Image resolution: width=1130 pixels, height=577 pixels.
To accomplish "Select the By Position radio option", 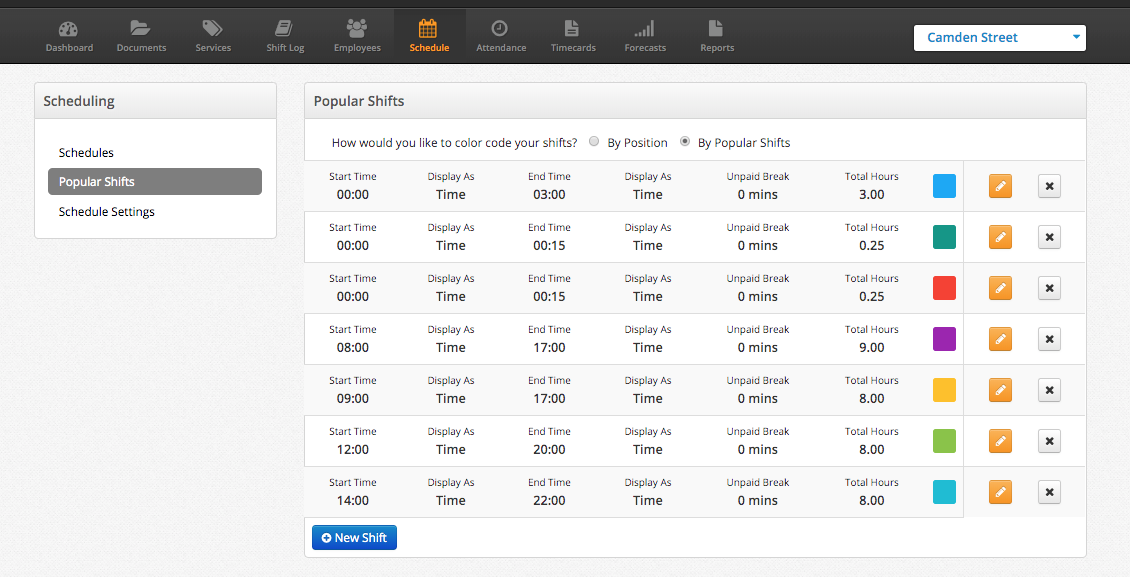I will 594,141.
